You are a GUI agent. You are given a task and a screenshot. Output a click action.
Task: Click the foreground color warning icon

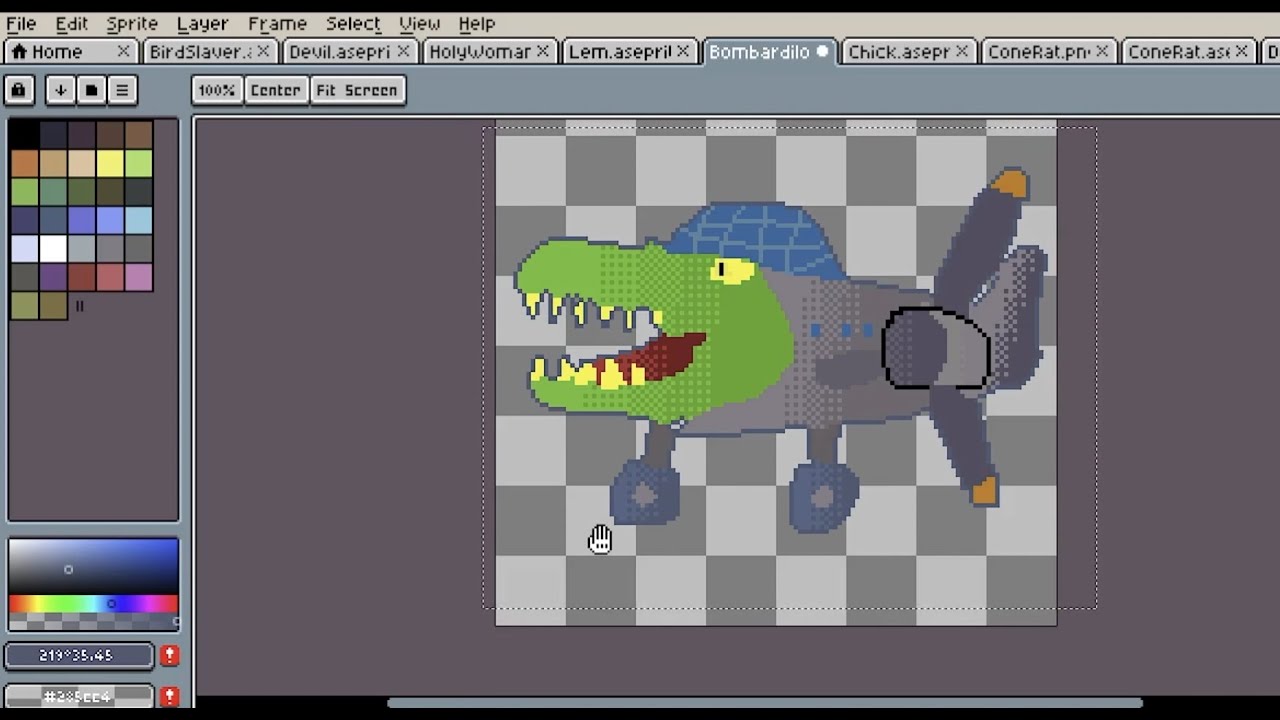click(x=169, y=655)
